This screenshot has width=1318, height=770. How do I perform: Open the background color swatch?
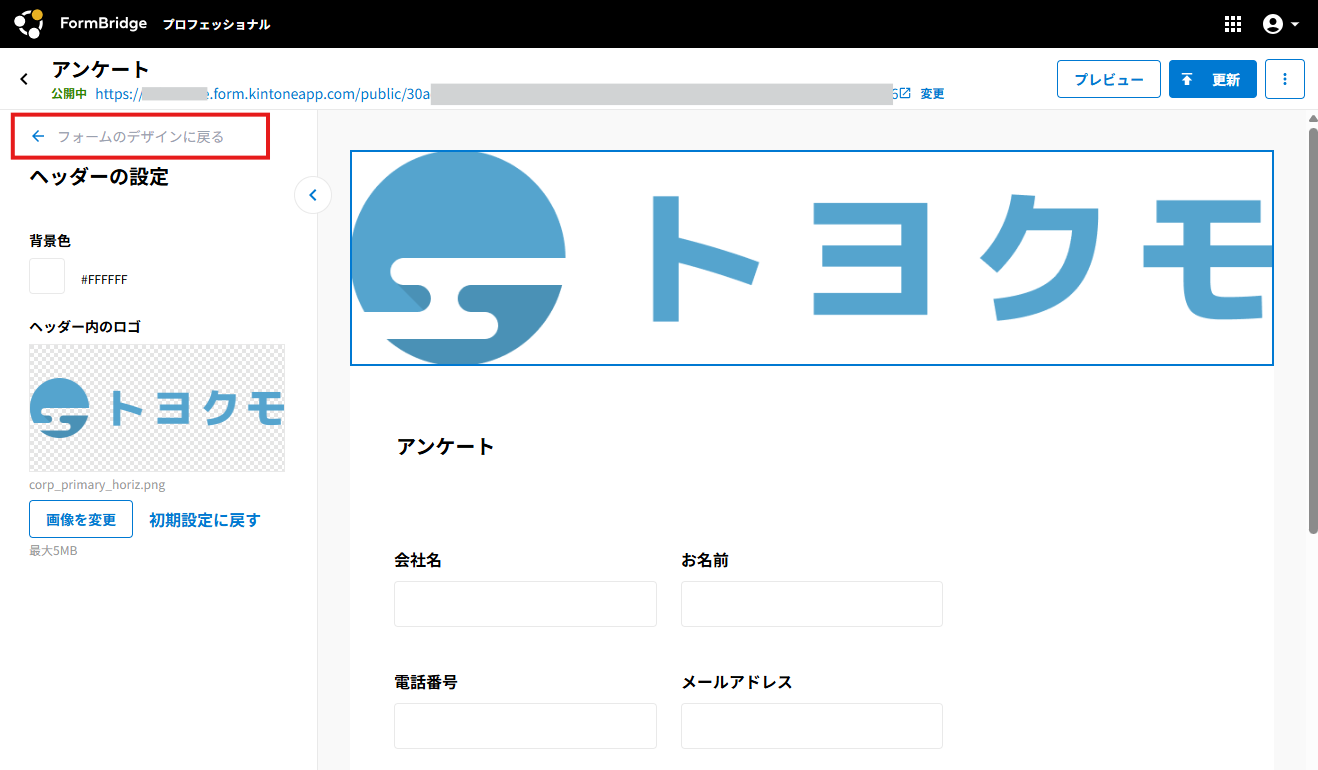click(47, 276)
